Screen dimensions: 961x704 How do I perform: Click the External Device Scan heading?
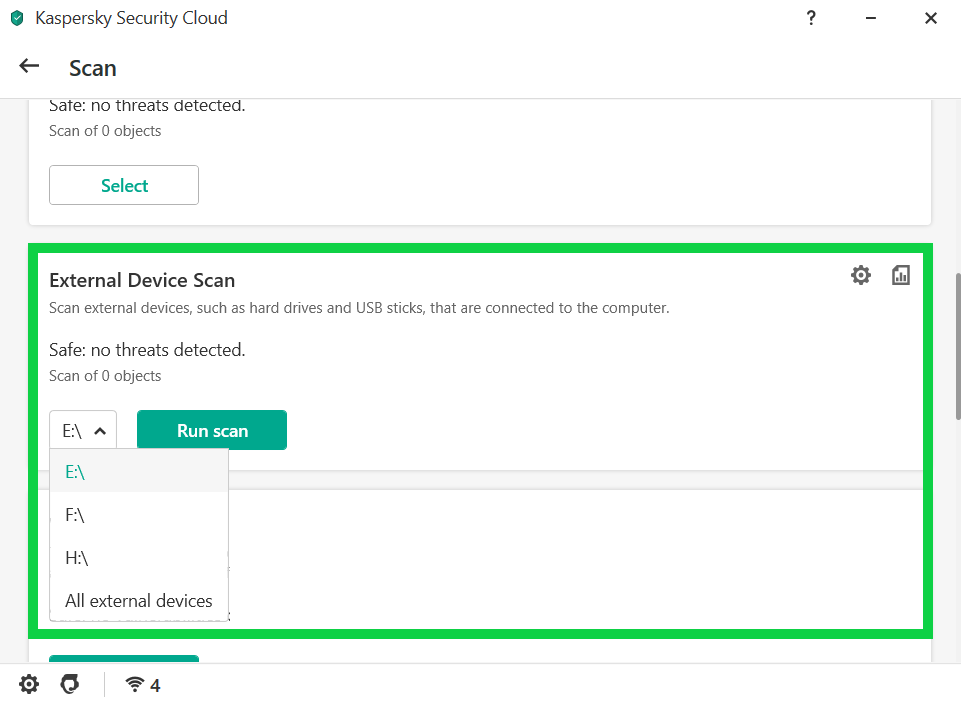[142, 280]
